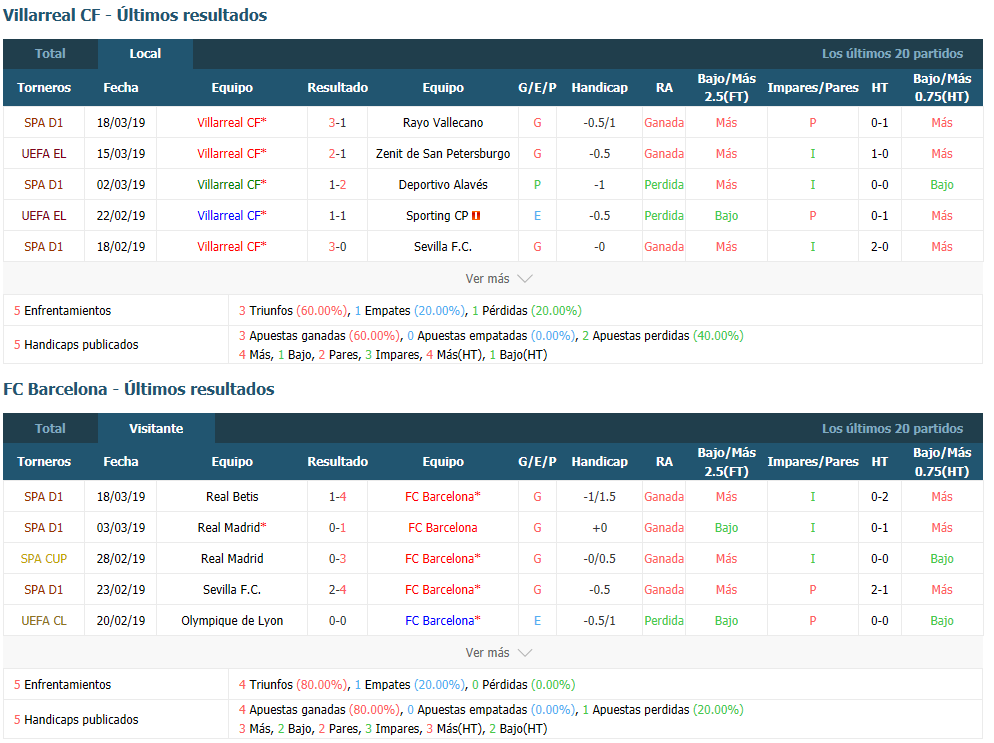Click the +0 handicap in the 03/03/19 row
This screenshot has width=994, height=743.
tap(599, 527)
